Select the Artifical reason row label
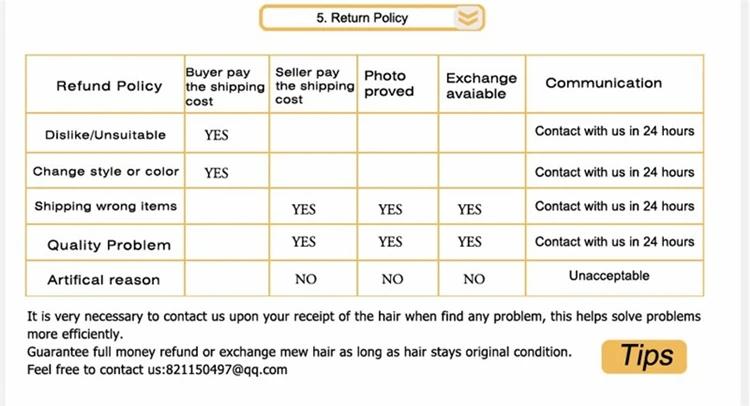 click(x=103, y=280)
